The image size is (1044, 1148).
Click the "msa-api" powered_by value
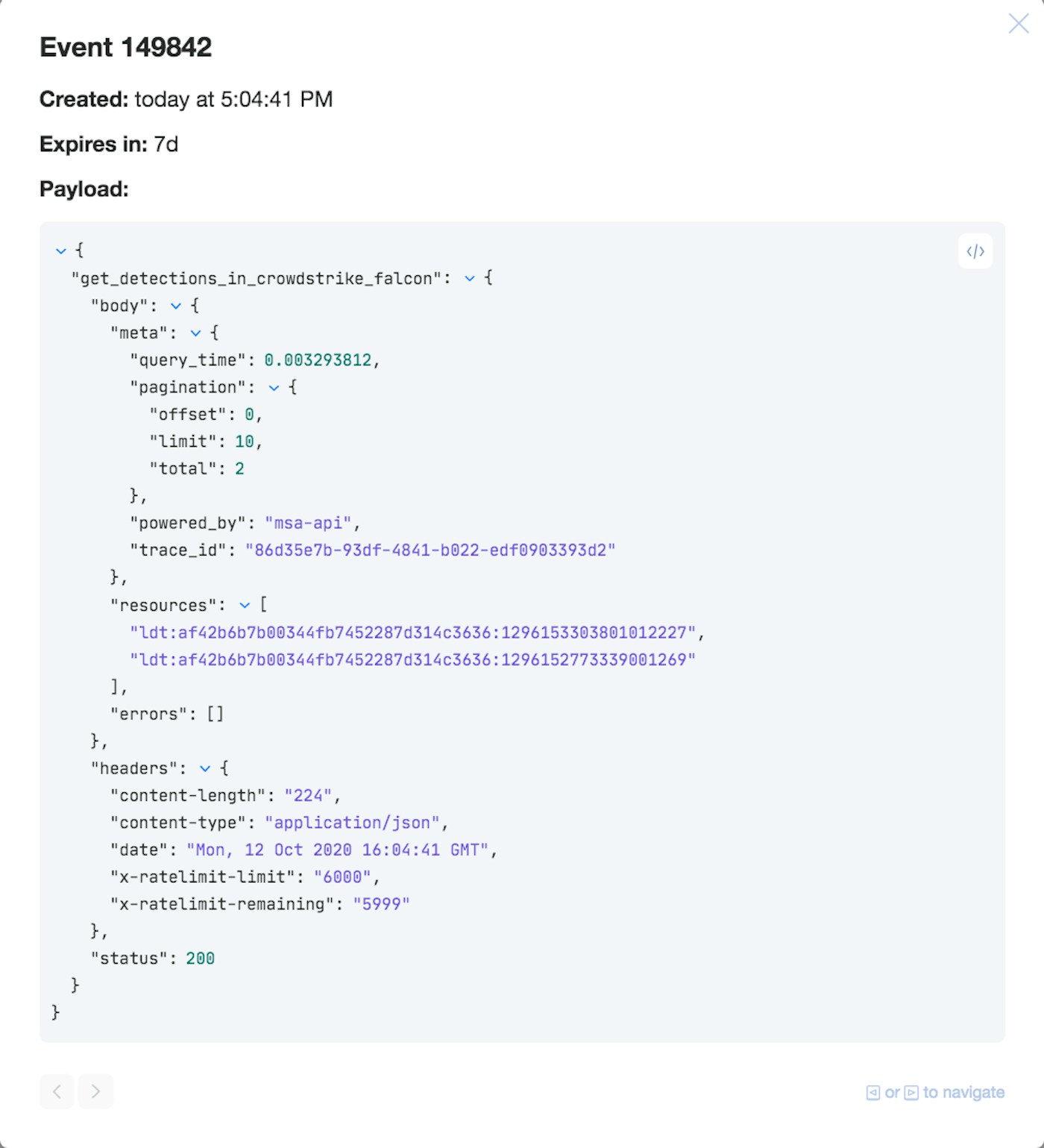[x=308, y=523]
